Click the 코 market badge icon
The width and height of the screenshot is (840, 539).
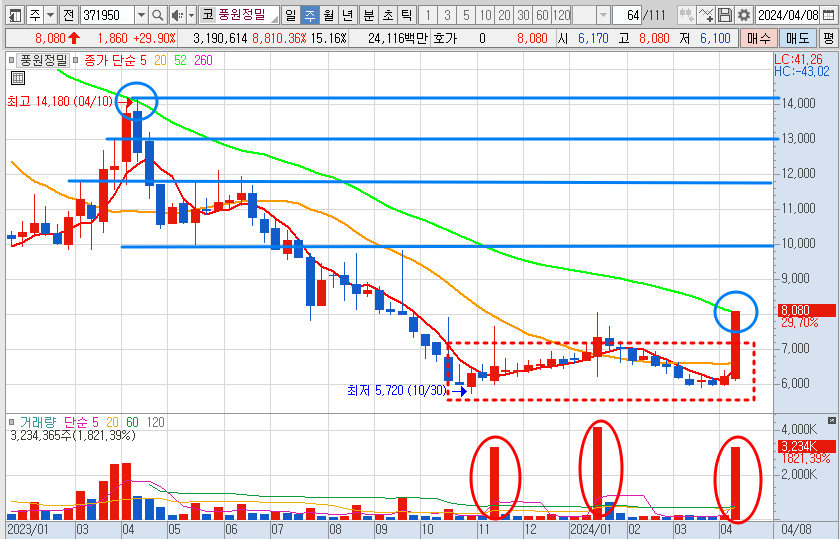208,15
